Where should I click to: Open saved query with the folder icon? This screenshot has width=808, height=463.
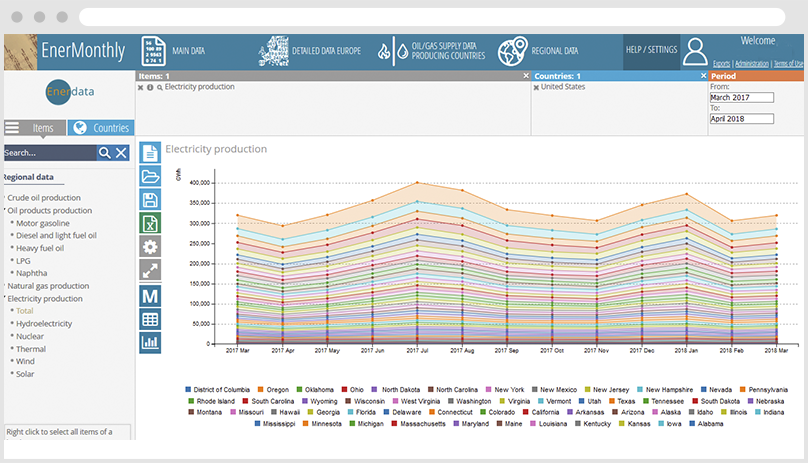[150, 177]
